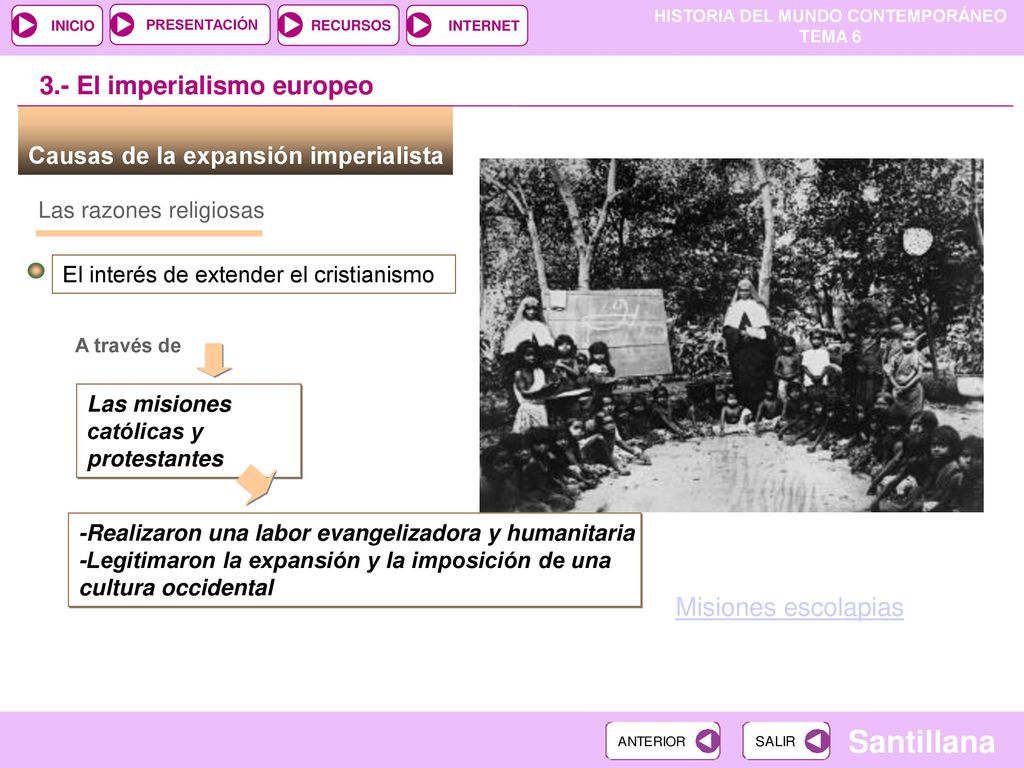Click the play arrow icon beside PRESENTACIÓN
Screen dimensions: 1024x768
pos(122,25)
